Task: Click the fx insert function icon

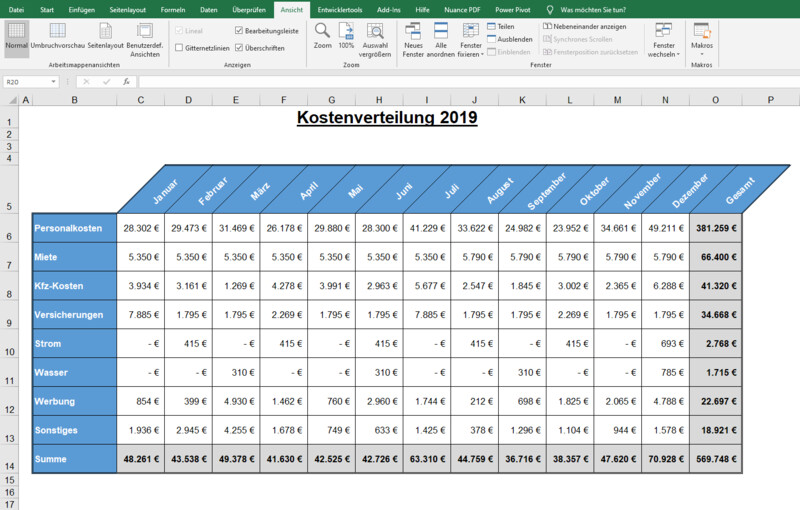Action: (x=126, y=82)
